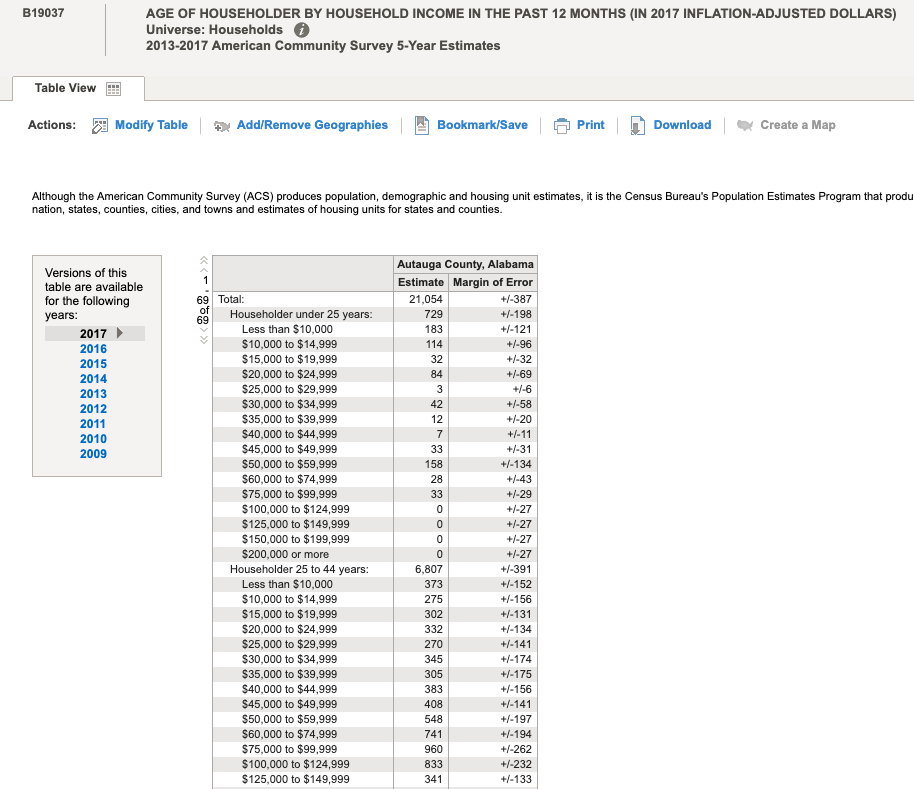This screenshot has height=789, width=914.
Task: Open the 2009 table version
Action: (93, 453)
